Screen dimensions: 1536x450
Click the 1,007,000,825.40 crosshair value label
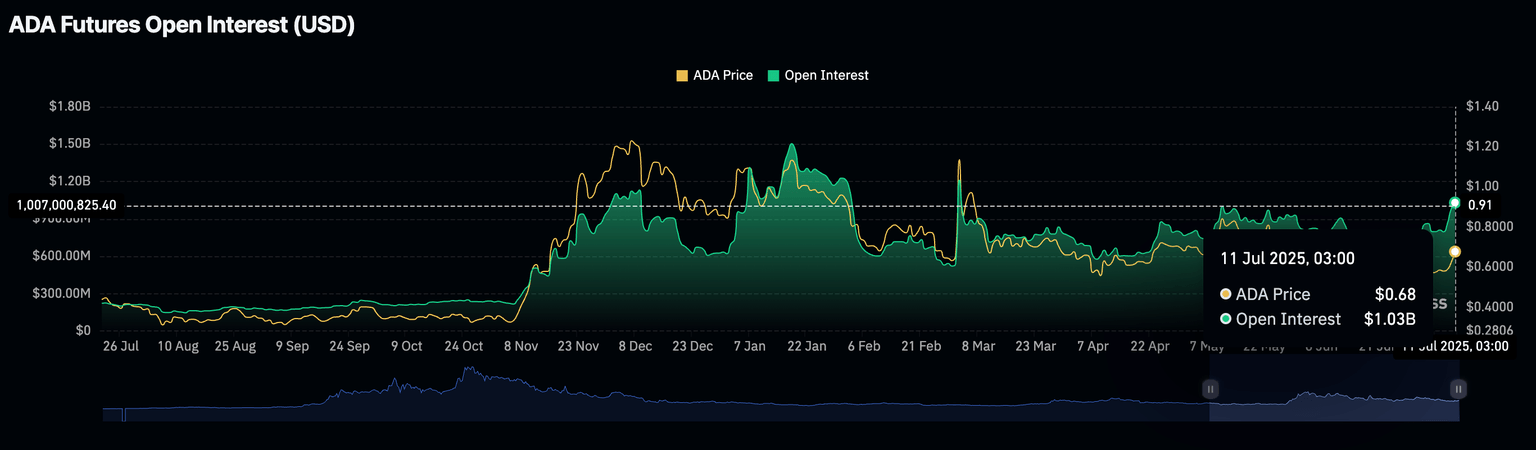click(x=67, y=205)
